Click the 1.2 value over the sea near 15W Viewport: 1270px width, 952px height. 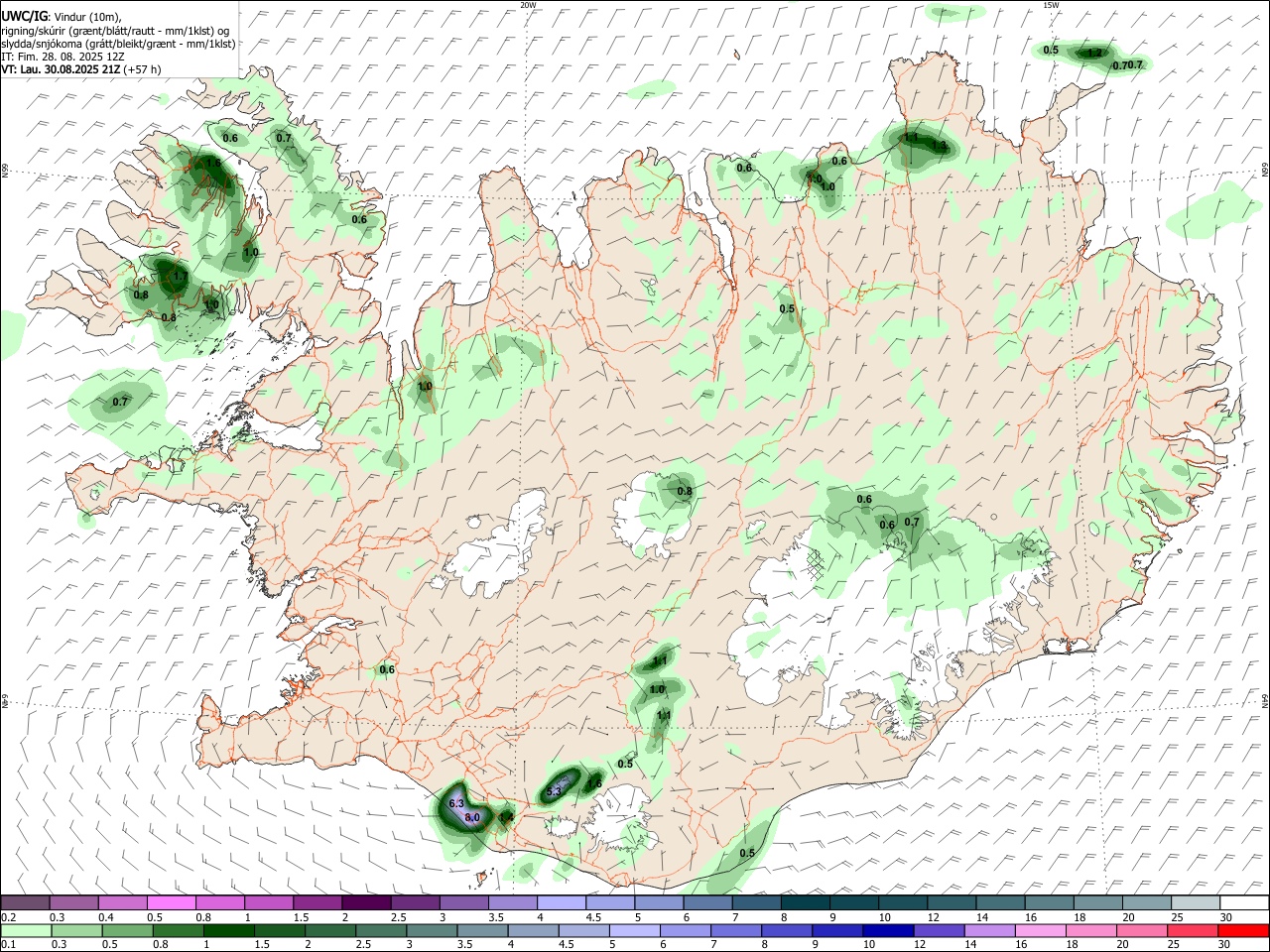[x=1095, y=53]
